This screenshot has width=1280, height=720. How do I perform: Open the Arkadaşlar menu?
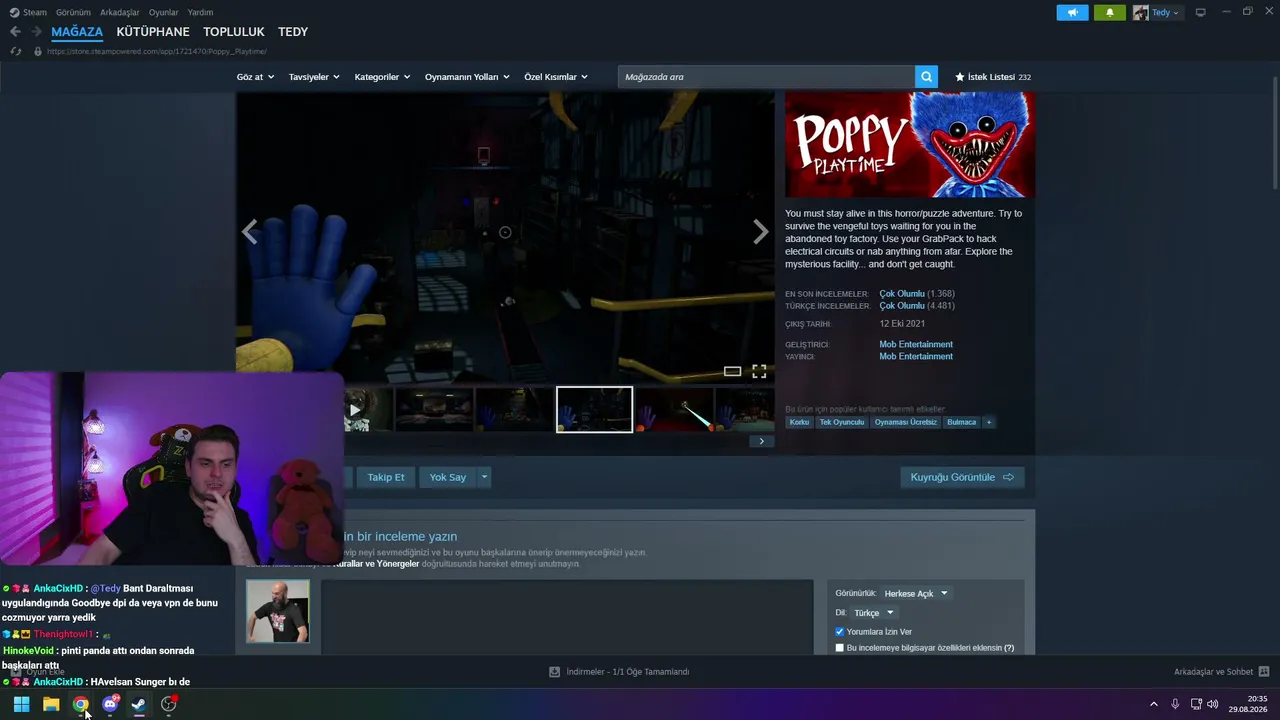pos(120,13)
